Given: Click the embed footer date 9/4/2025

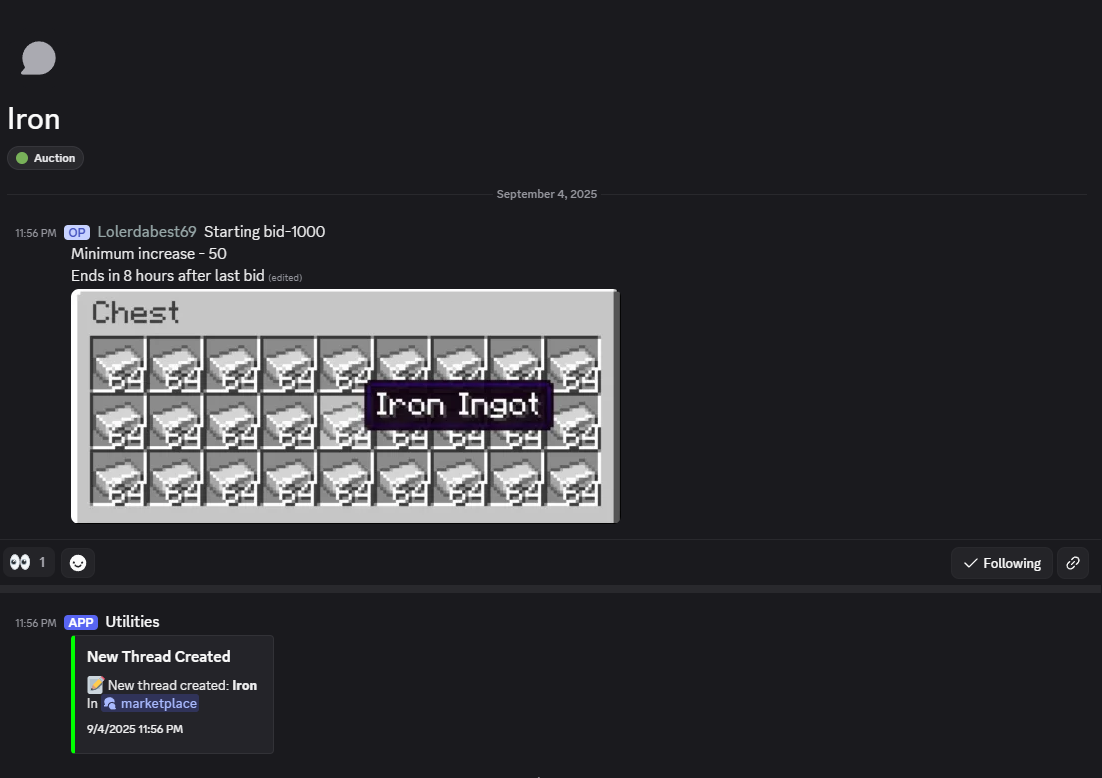Looking at the screenshot, I should tap(134, 729).
